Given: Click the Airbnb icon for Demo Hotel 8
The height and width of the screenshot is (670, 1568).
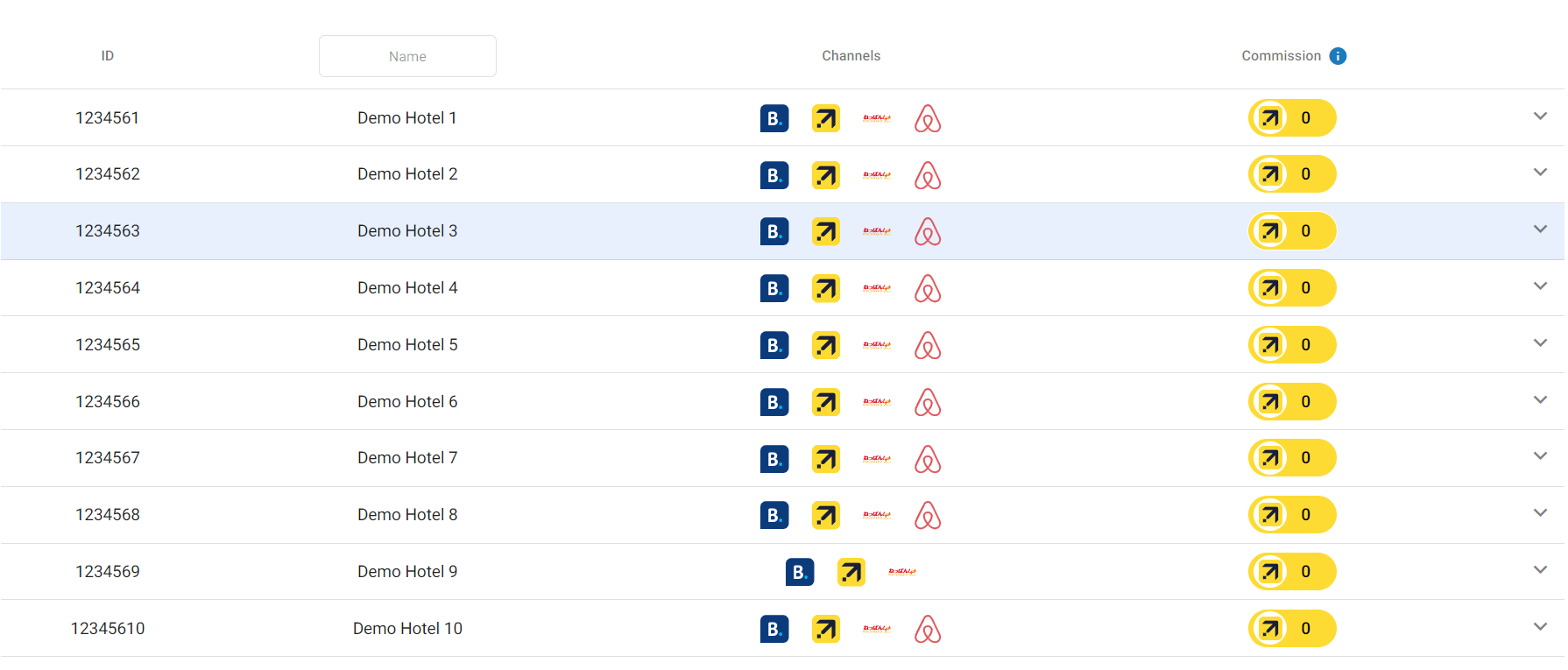Looking at the screenshot, I should pyautogui.click(x=927, y=515).
